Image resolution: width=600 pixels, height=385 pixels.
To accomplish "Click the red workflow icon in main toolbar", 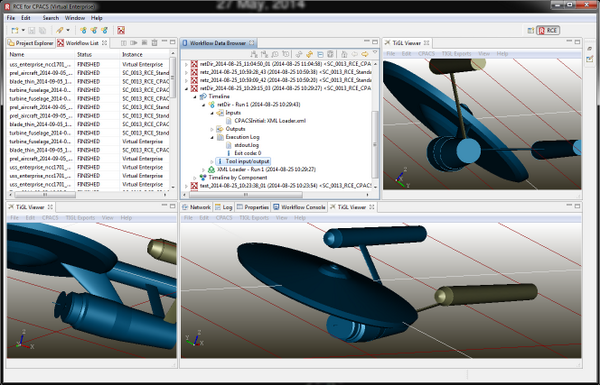I will 121,30.
